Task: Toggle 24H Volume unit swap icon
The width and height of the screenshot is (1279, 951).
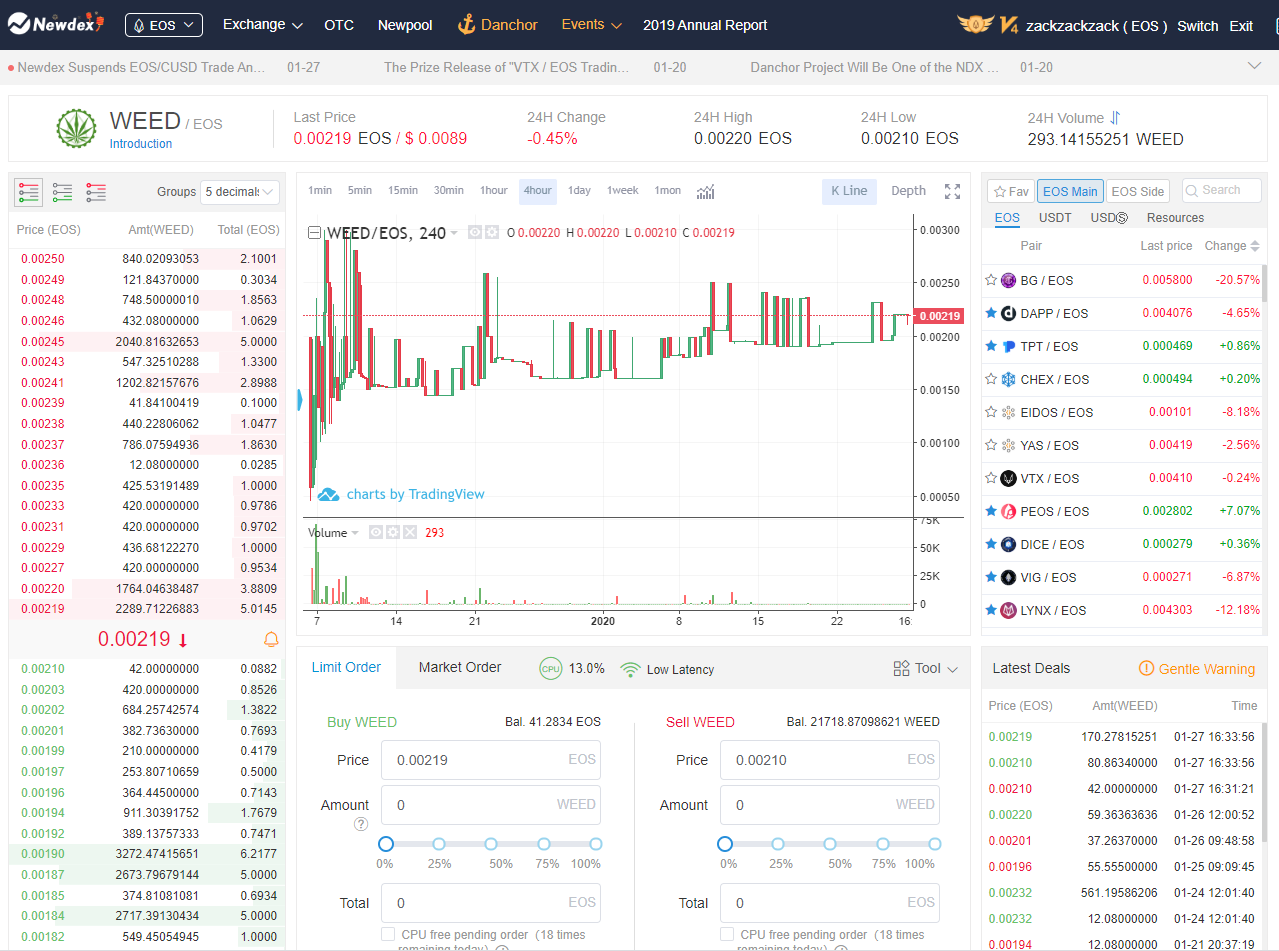Action: [x=1116, y=118]
